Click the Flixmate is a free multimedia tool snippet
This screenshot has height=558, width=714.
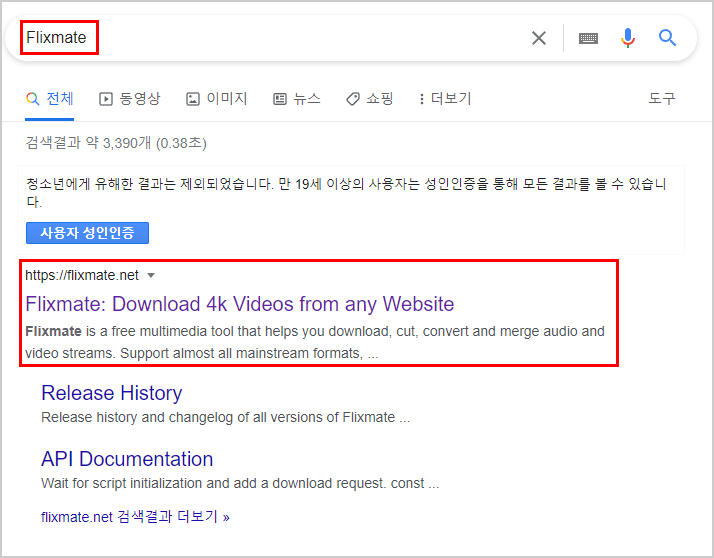[315, 342]
